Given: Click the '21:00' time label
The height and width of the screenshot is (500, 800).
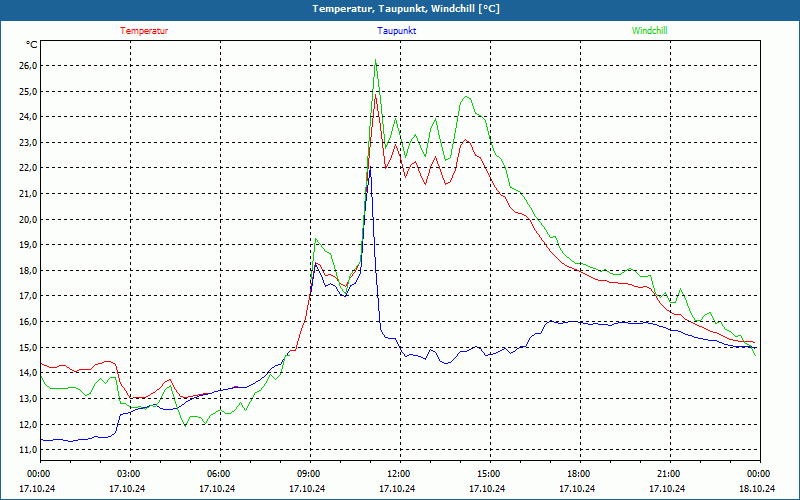Looking at the screenshot, I should coord(669,473).
